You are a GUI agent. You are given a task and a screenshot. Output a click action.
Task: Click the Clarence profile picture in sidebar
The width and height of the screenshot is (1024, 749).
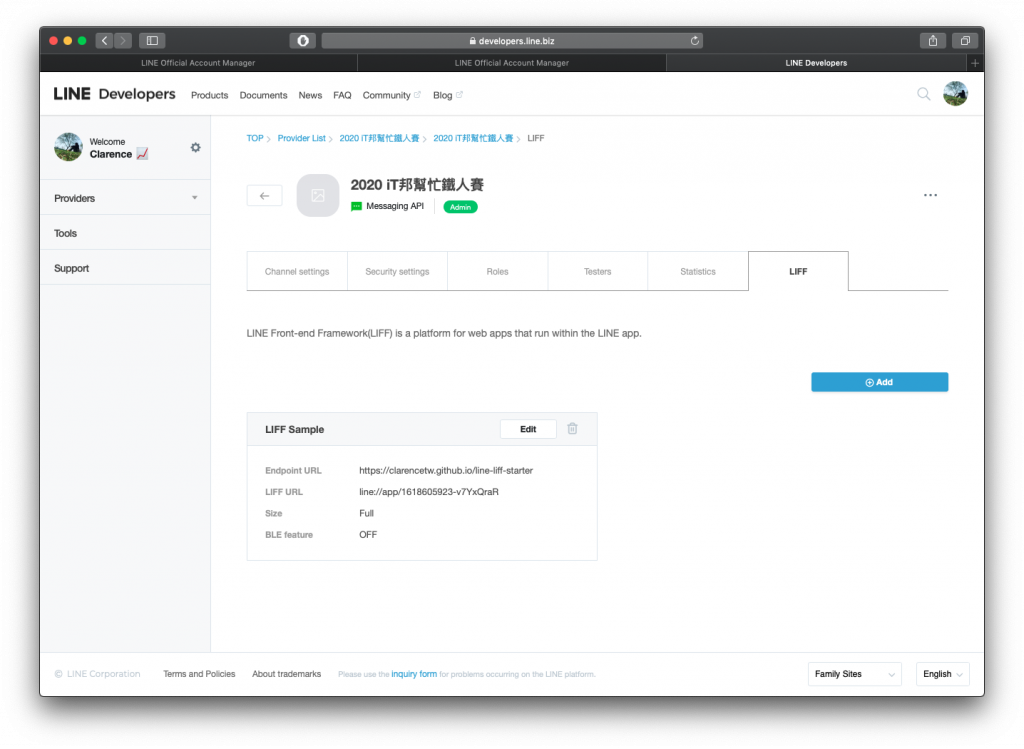[x=69, y=147]
